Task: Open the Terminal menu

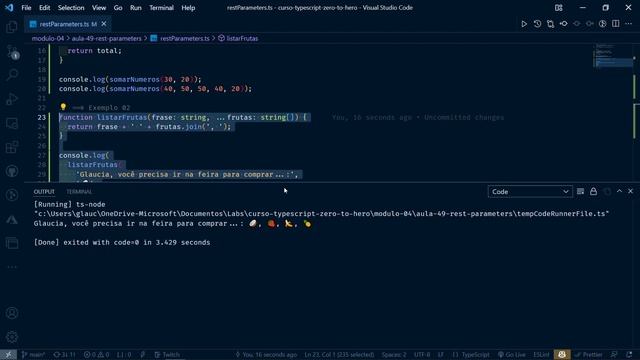Action: pyautogui.click(x=161, y=8)
